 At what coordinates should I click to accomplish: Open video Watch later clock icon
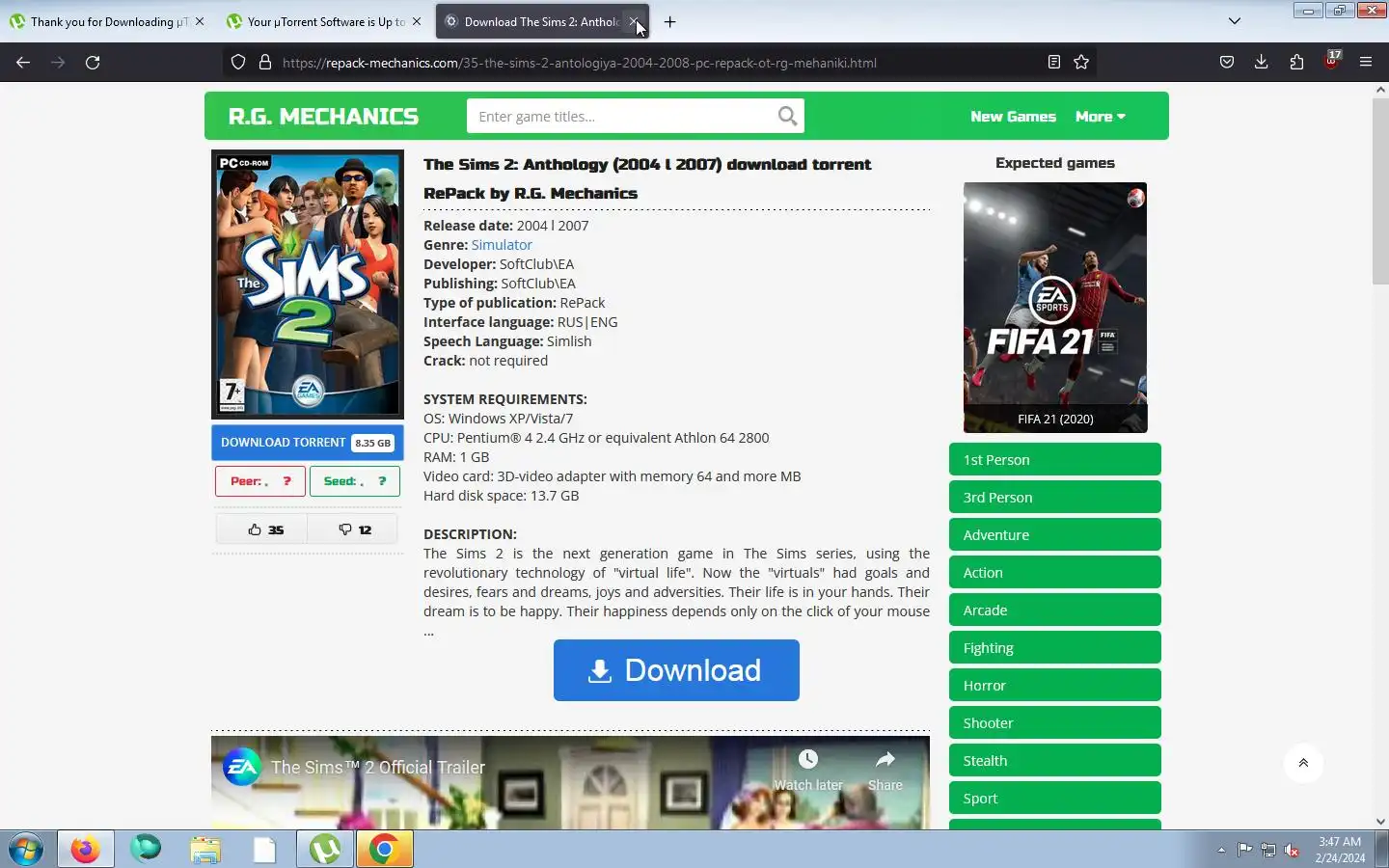pos(808,760)
